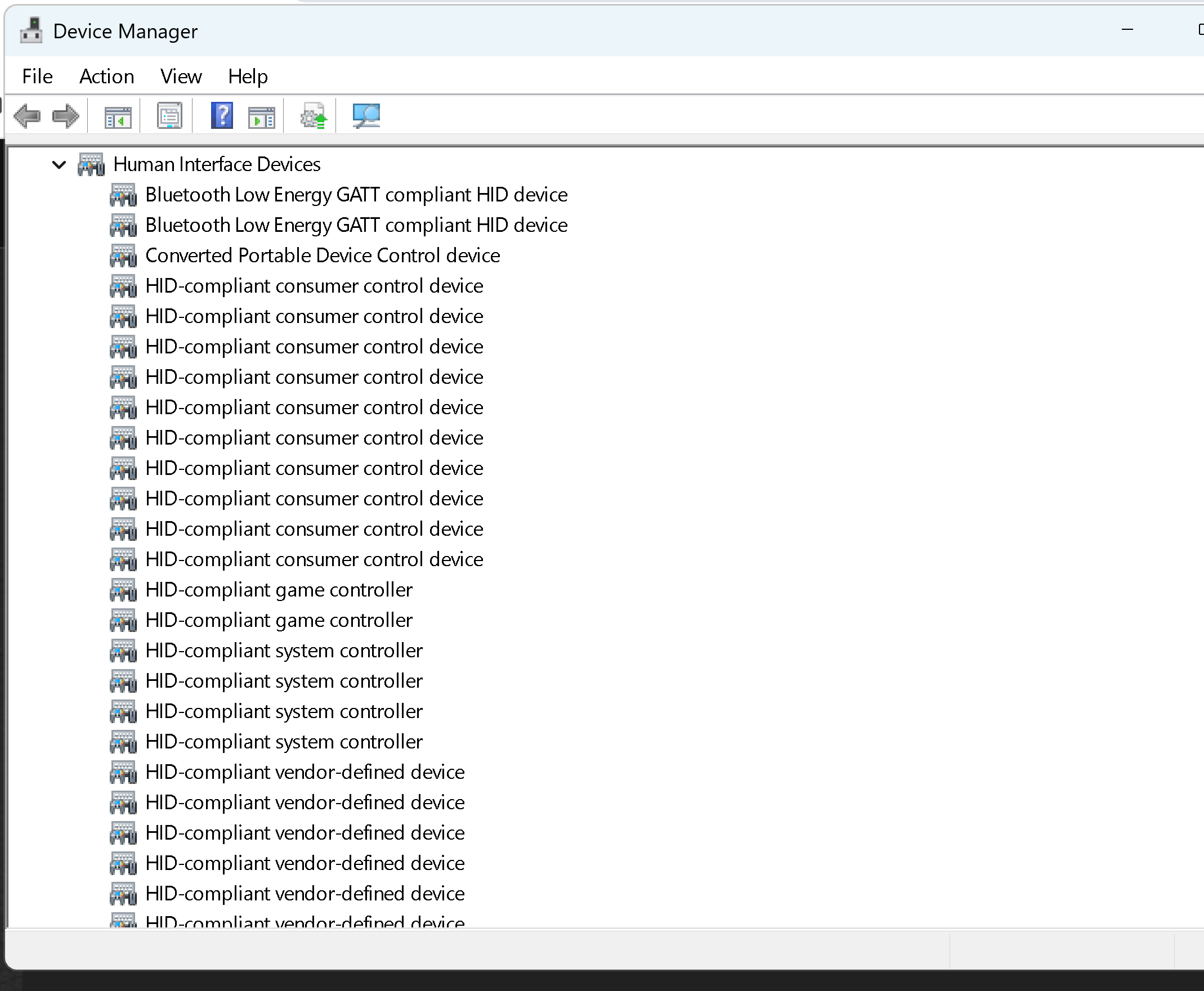The image size is (1204, 991).
Task: Open the Help menu
Action: tap(247, 76)
